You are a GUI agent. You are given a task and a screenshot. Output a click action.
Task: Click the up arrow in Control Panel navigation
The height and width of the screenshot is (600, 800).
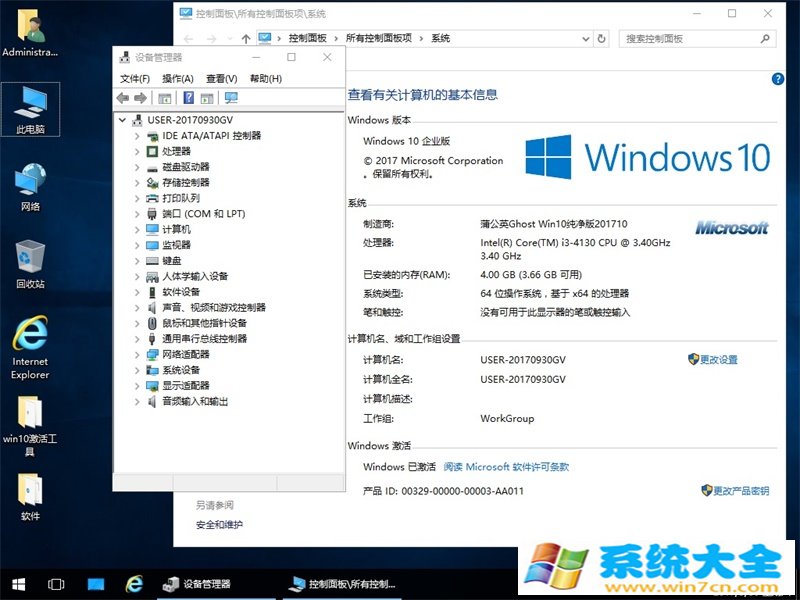pyautogui.click(x=246, y=39)
